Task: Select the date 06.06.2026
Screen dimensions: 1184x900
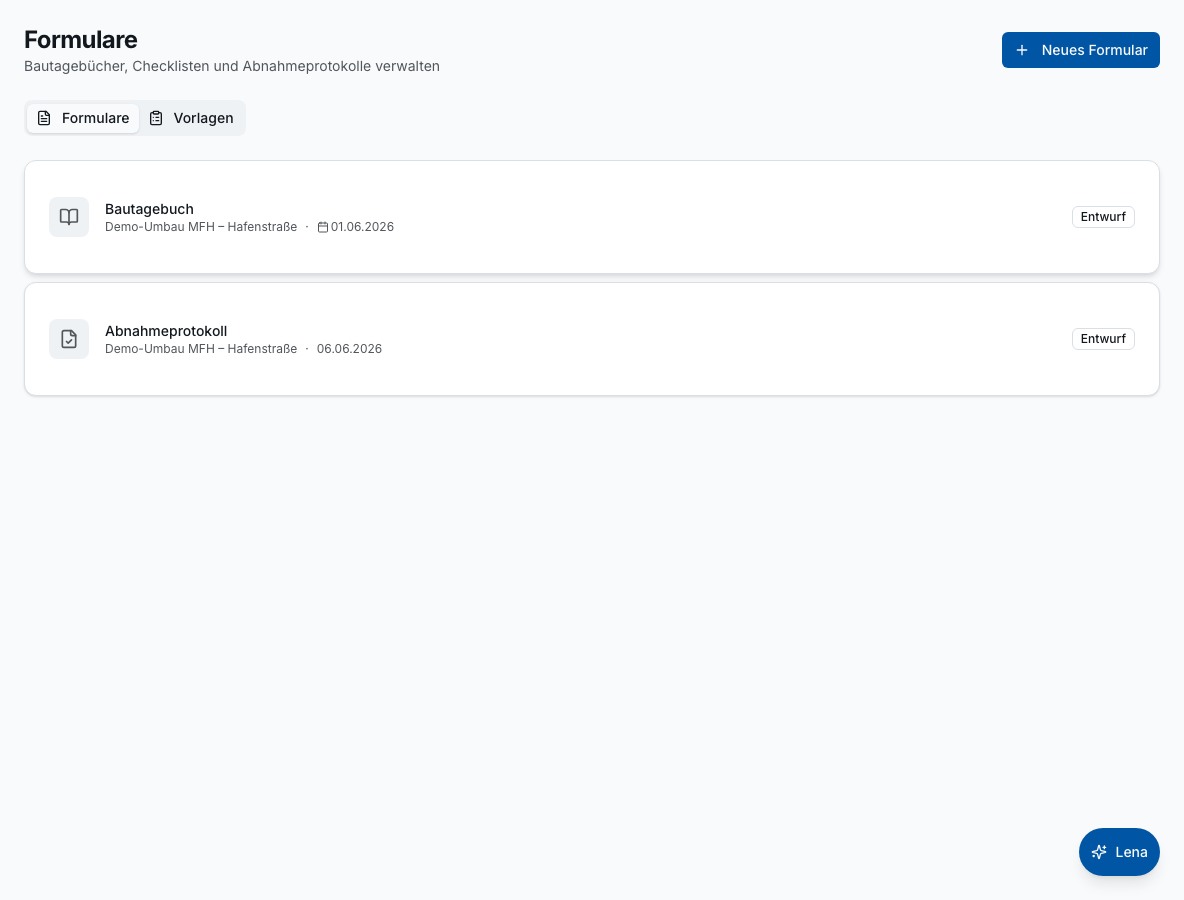Action: point(350,349)
